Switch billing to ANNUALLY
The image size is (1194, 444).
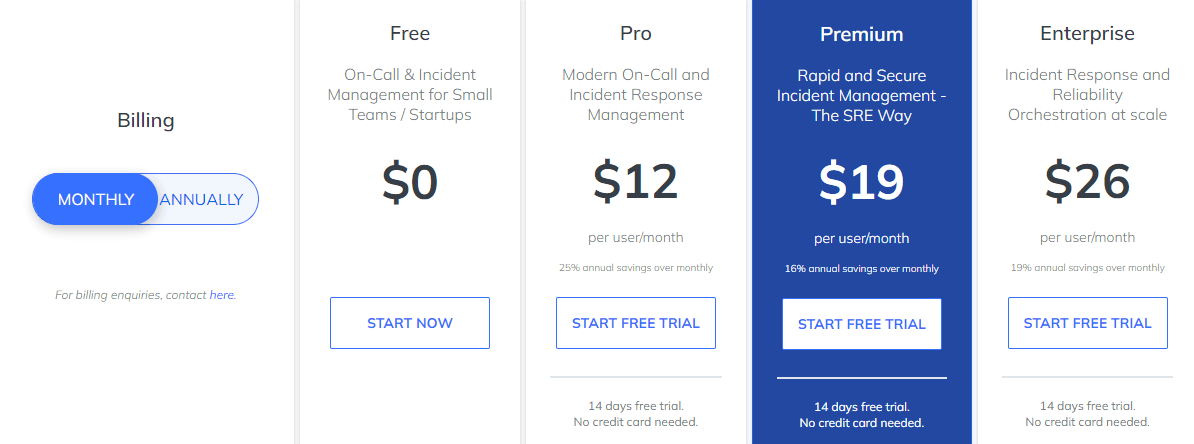point(202,200)
